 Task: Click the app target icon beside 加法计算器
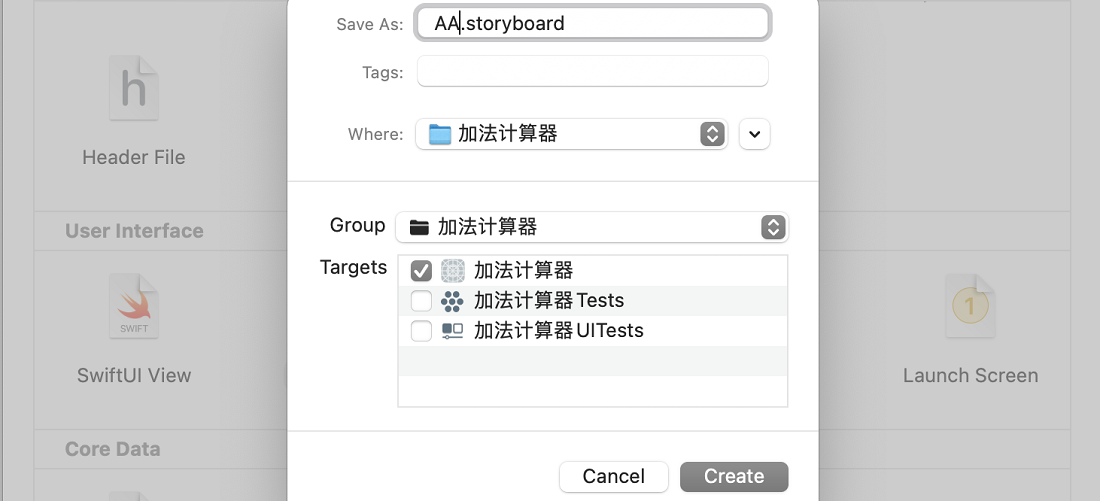tap(453, 270)
